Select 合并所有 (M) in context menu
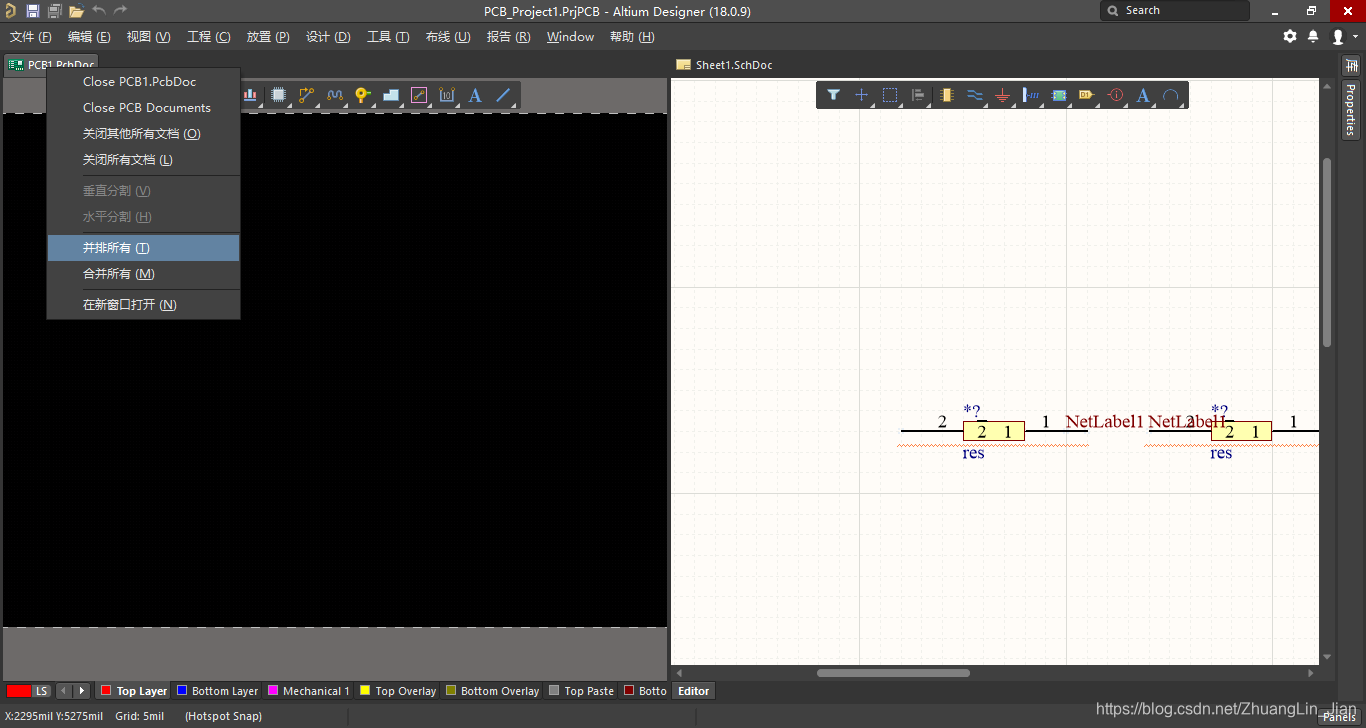 pyautogui.click(x=144, y=274)
